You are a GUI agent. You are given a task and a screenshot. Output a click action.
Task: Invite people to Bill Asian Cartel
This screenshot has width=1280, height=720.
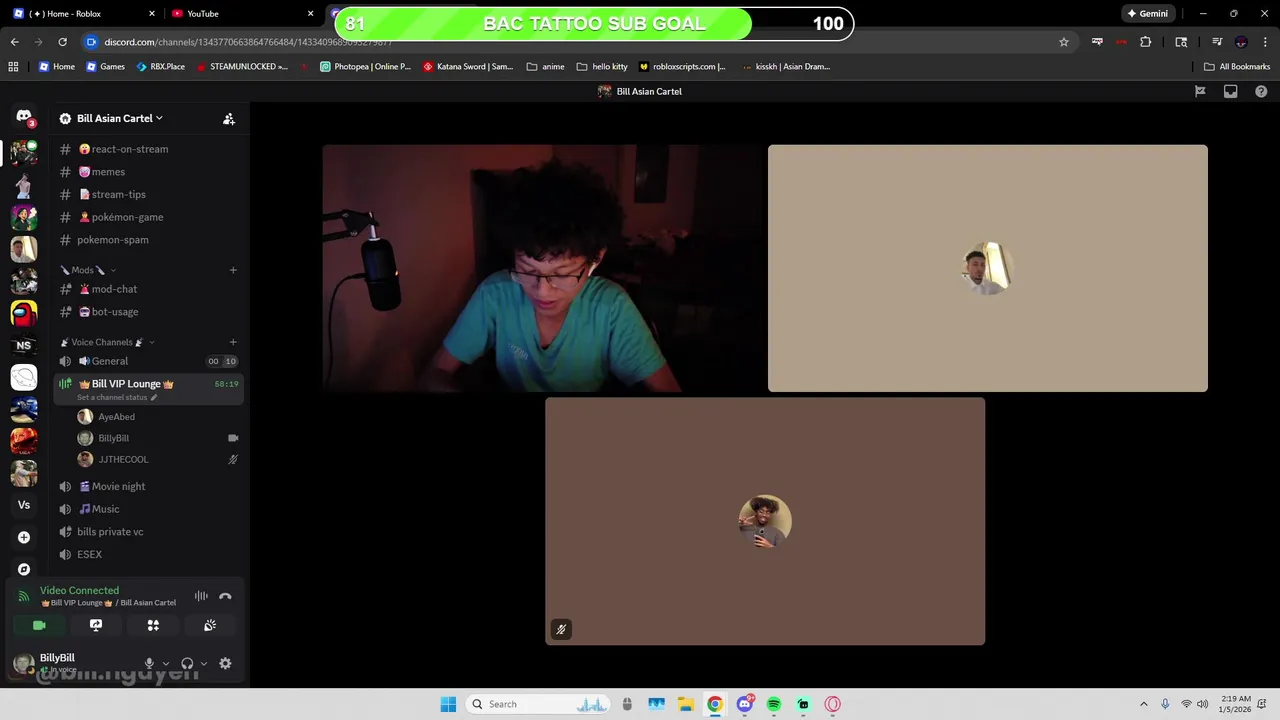tap(228, 118)
